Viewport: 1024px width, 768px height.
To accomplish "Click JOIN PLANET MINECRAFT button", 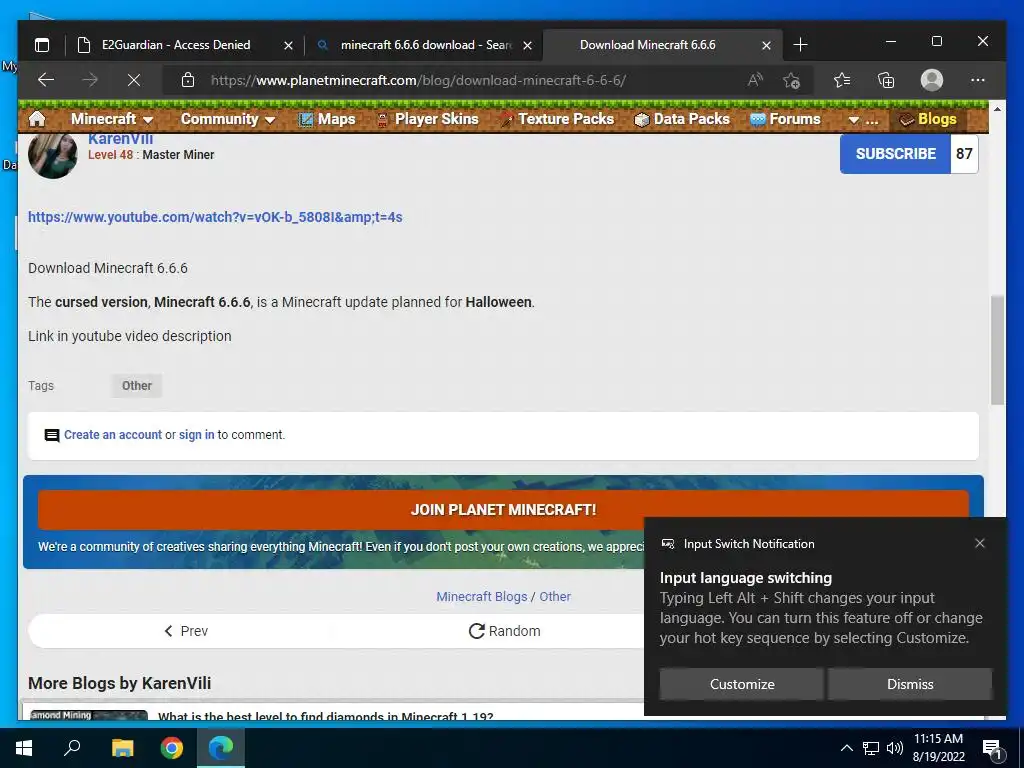I will click(503, 509).
